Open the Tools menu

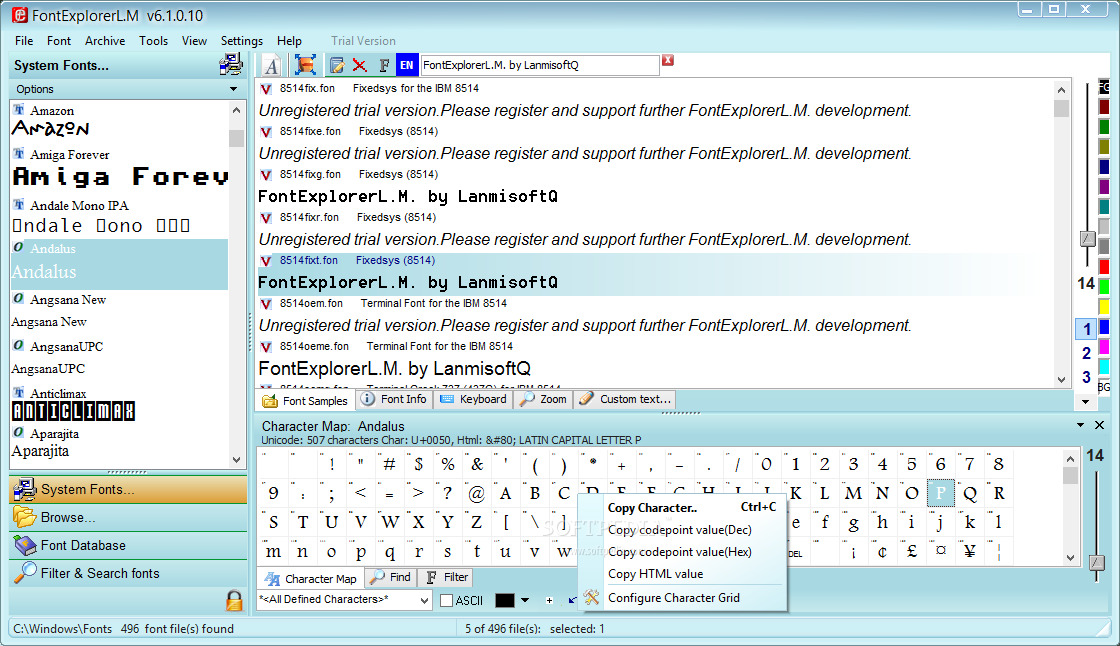(x=154, y=41)
